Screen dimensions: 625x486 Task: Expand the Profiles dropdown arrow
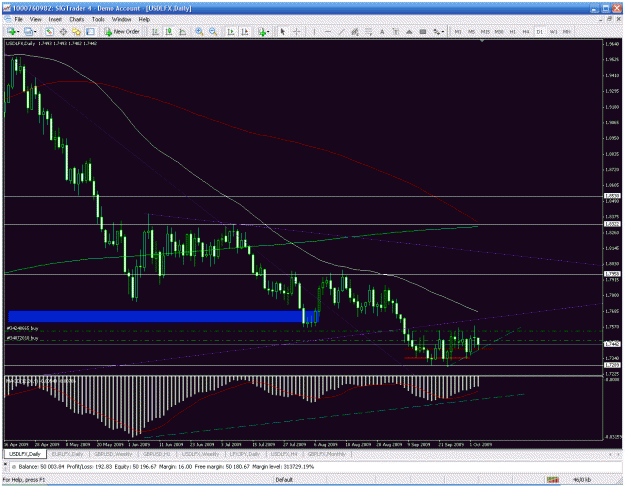click(35, 31)
